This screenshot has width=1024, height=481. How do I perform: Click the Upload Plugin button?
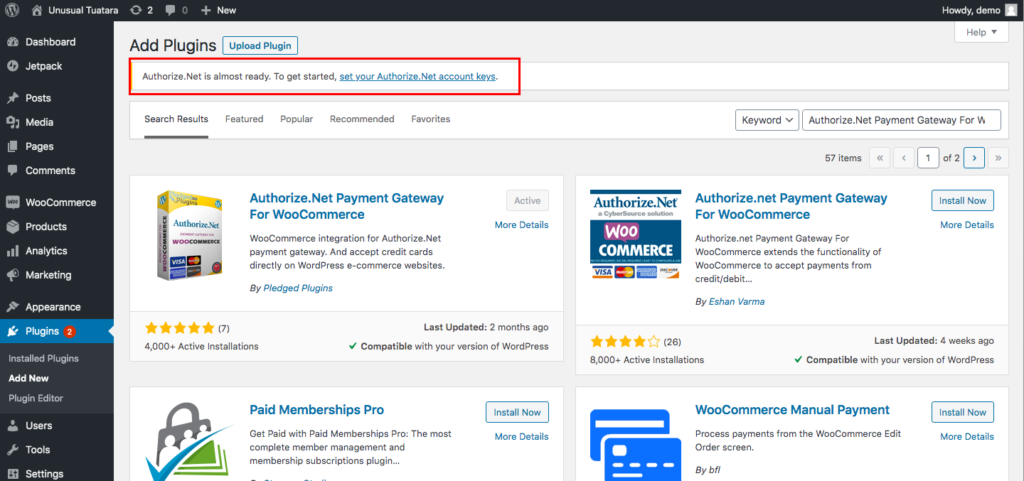coord(261,46)
